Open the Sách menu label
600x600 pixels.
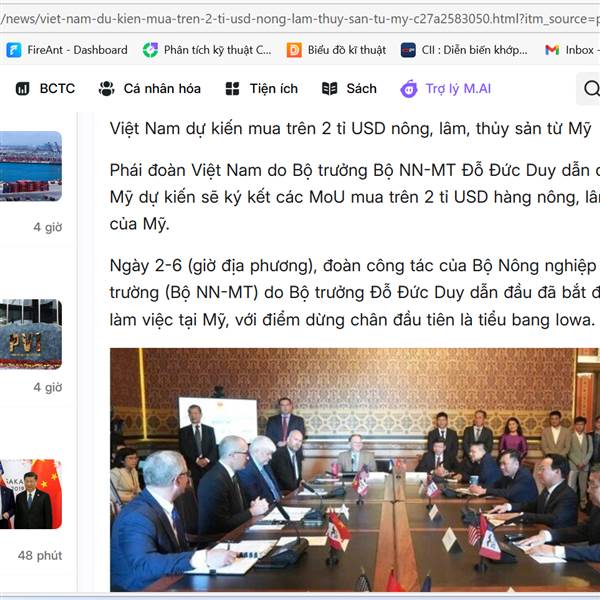point(362,88)
